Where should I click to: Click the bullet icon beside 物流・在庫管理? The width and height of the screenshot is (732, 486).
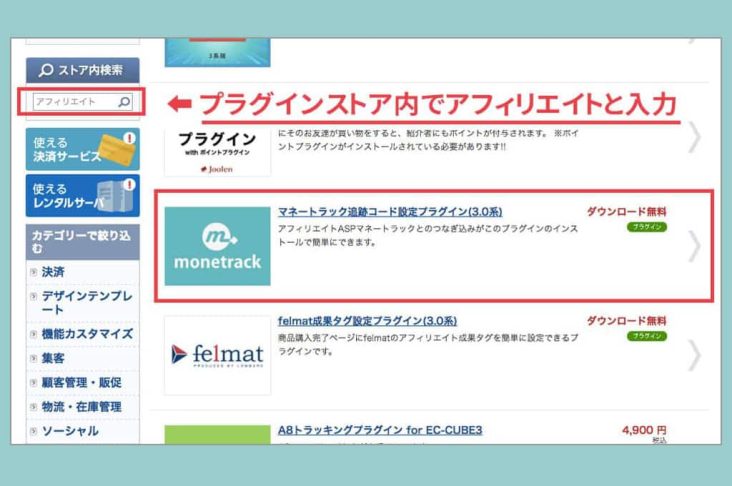34,407
